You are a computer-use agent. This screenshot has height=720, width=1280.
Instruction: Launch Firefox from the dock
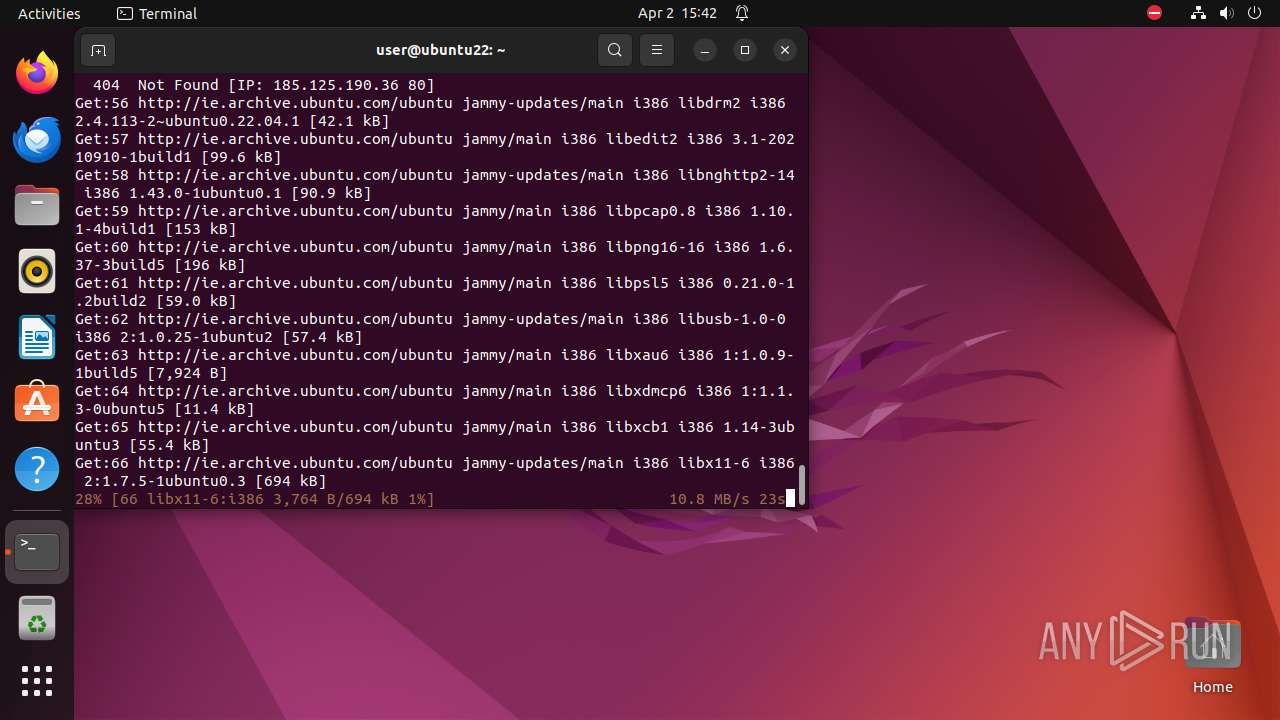tap(37, 73)
